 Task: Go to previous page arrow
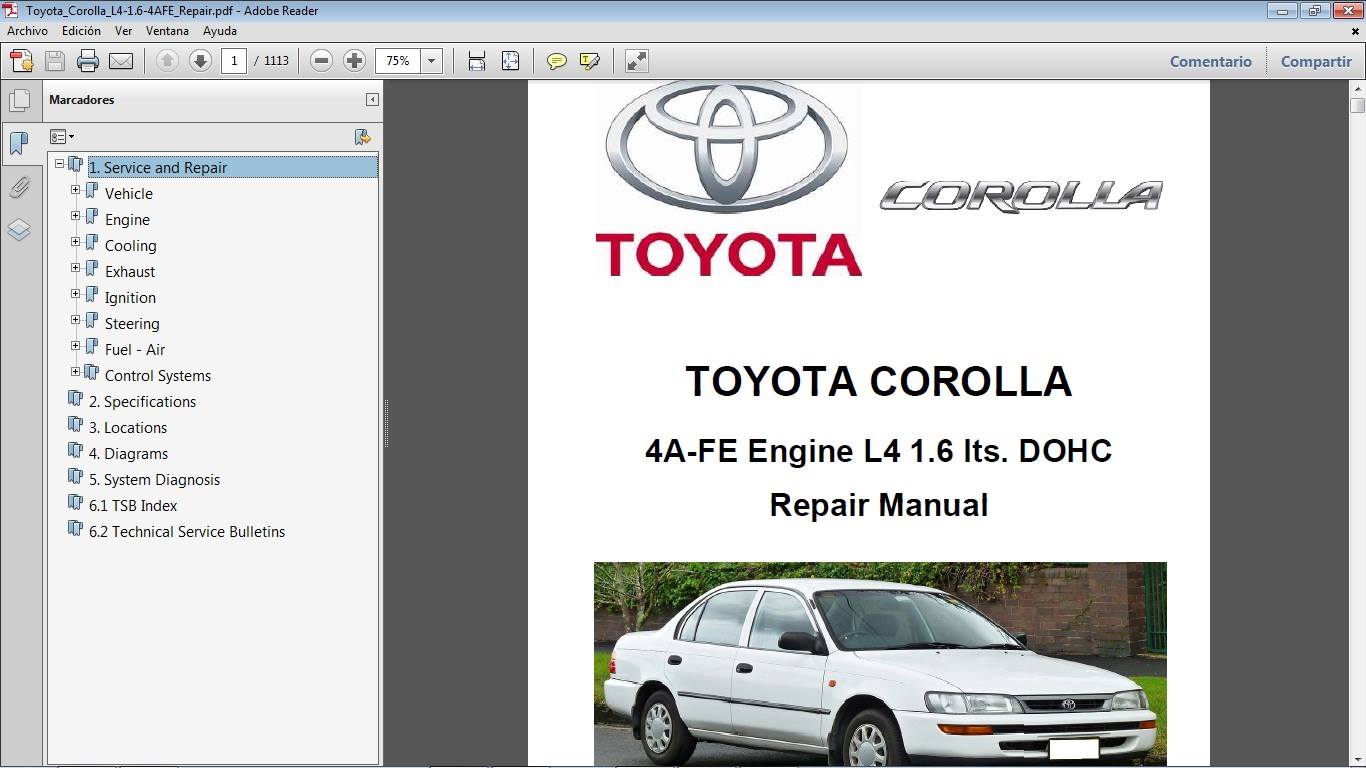pos(167,61)
